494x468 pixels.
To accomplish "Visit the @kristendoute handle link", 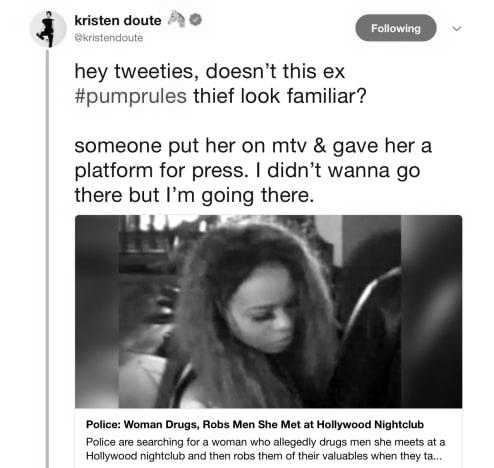I will (109, 38).
